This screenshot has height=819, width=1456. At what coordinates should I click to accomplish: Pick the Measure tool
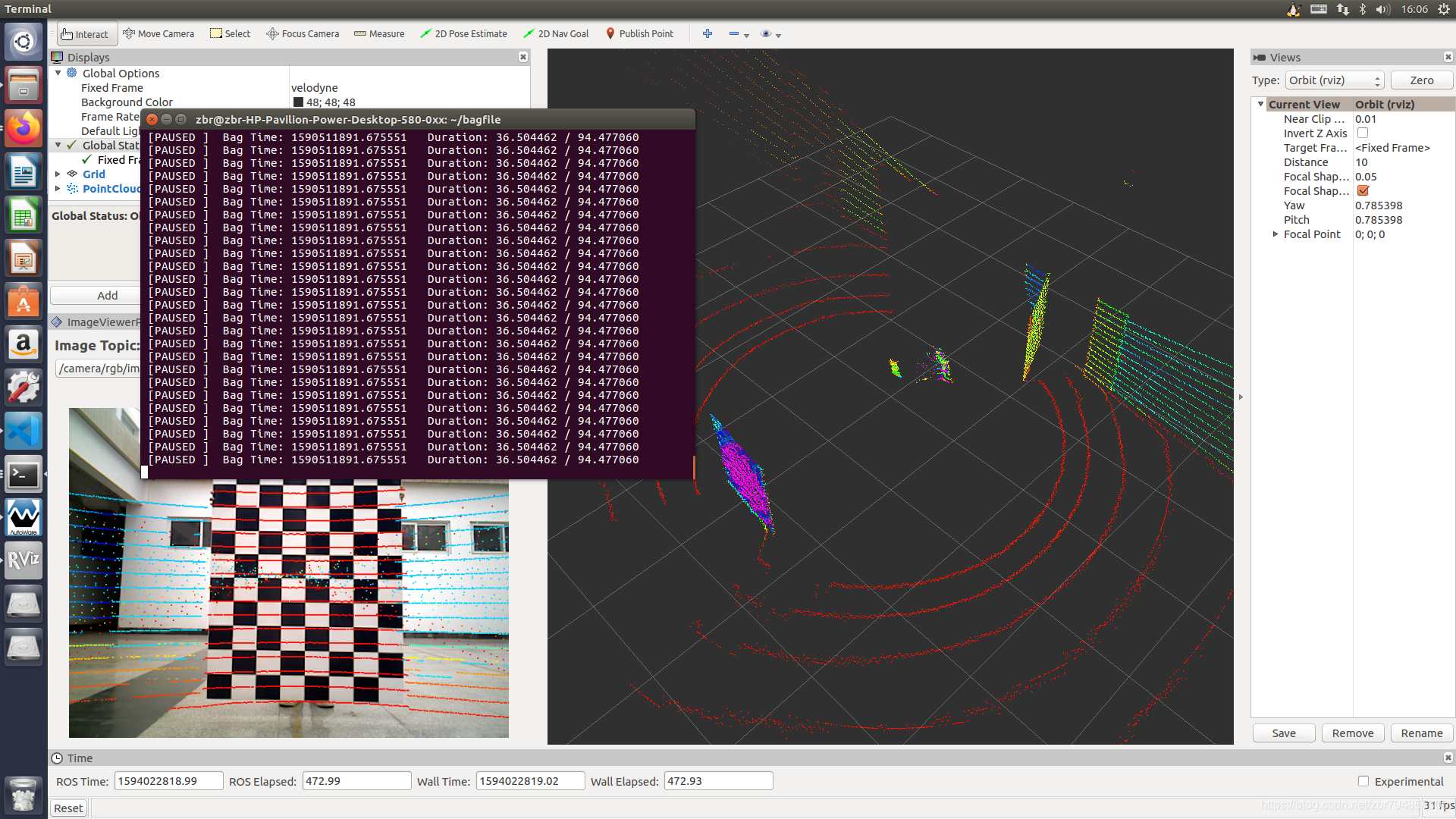(x=379, y=34)
